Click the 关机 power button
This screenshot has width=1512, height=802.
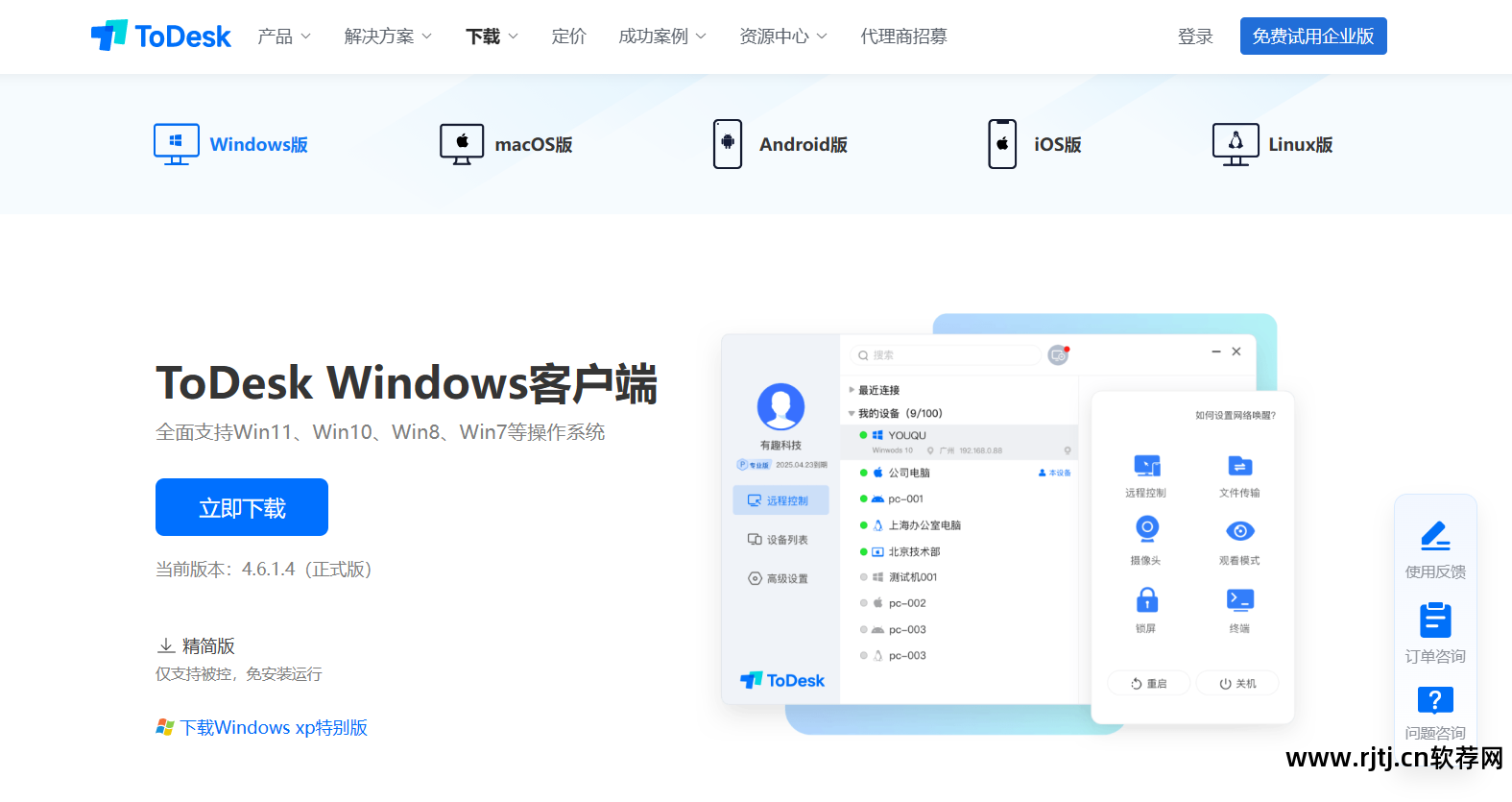point(1237,683)
